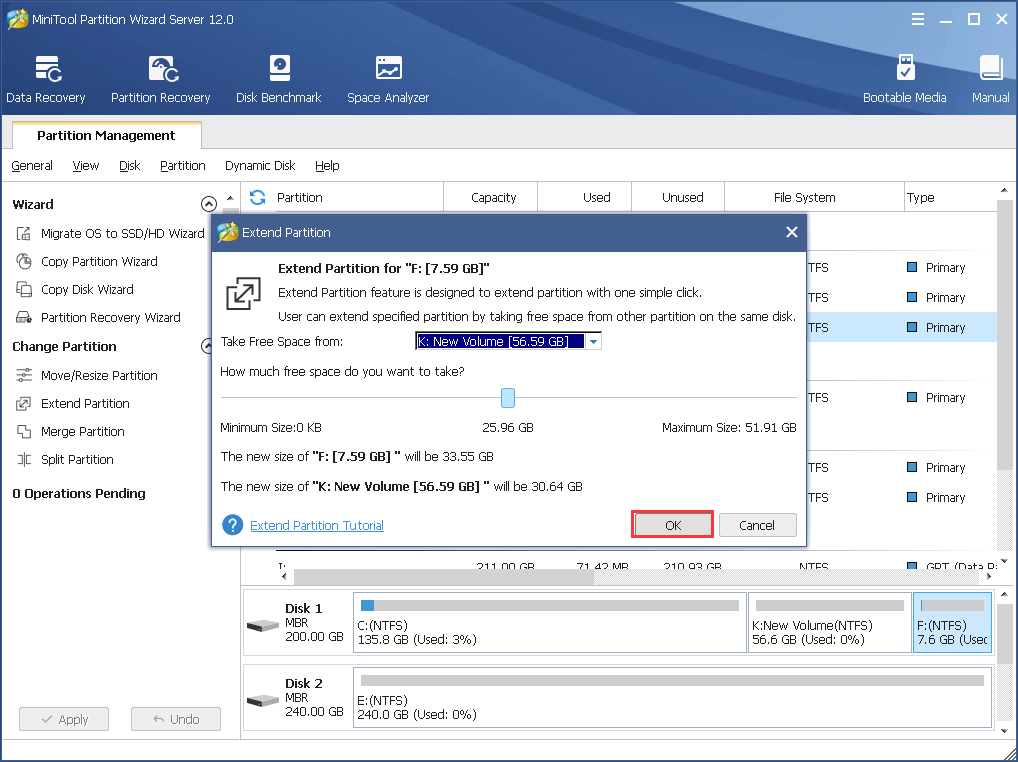
Task: Click Migrate OS to SSD/HD Wizard icon
Action: 24,234
